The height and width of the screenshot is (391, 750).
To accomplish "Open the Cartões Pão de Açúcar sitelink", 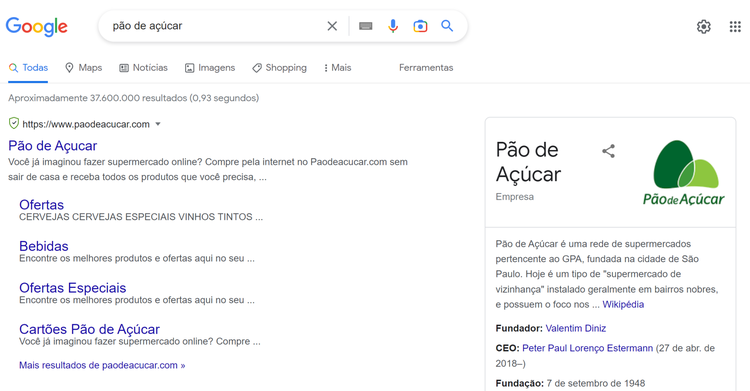I will 89,329.
